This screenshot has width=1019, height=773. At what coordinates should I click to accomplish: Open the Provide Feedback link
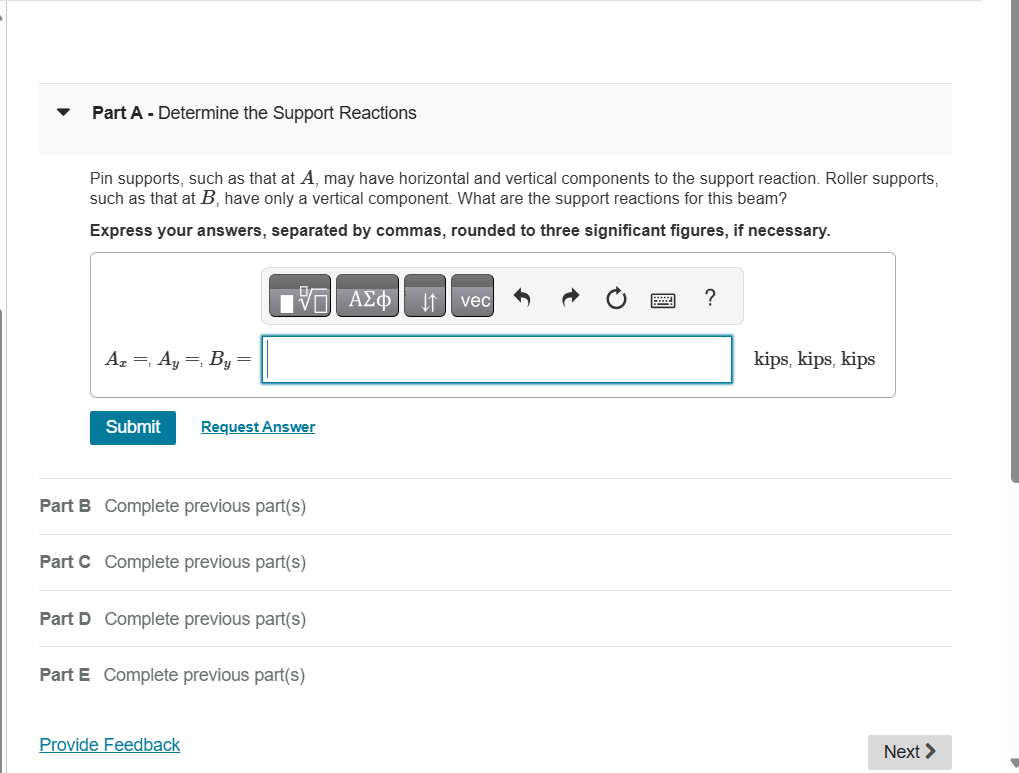click(109, 744)
